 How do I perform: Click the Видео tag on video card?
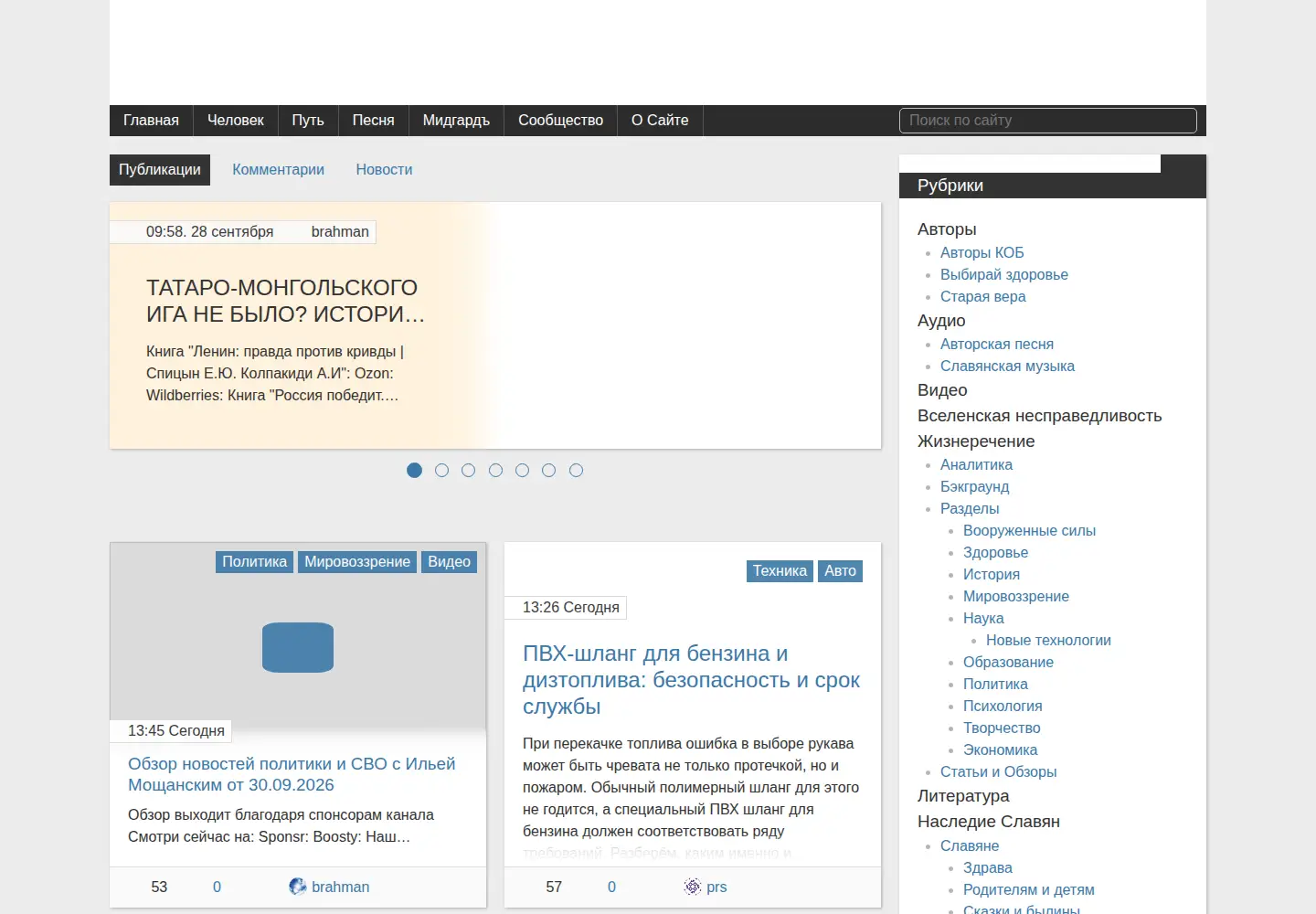(x=449, y=562)
